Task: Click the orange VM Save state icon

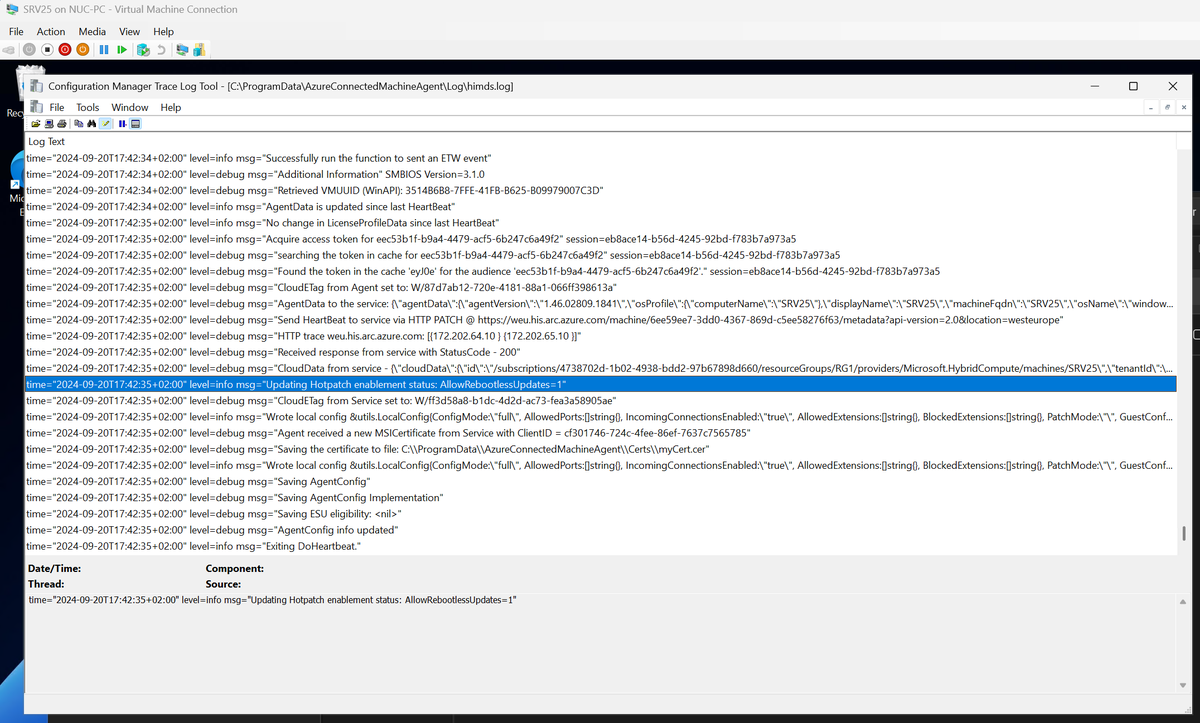Action: tap(83, 50)
